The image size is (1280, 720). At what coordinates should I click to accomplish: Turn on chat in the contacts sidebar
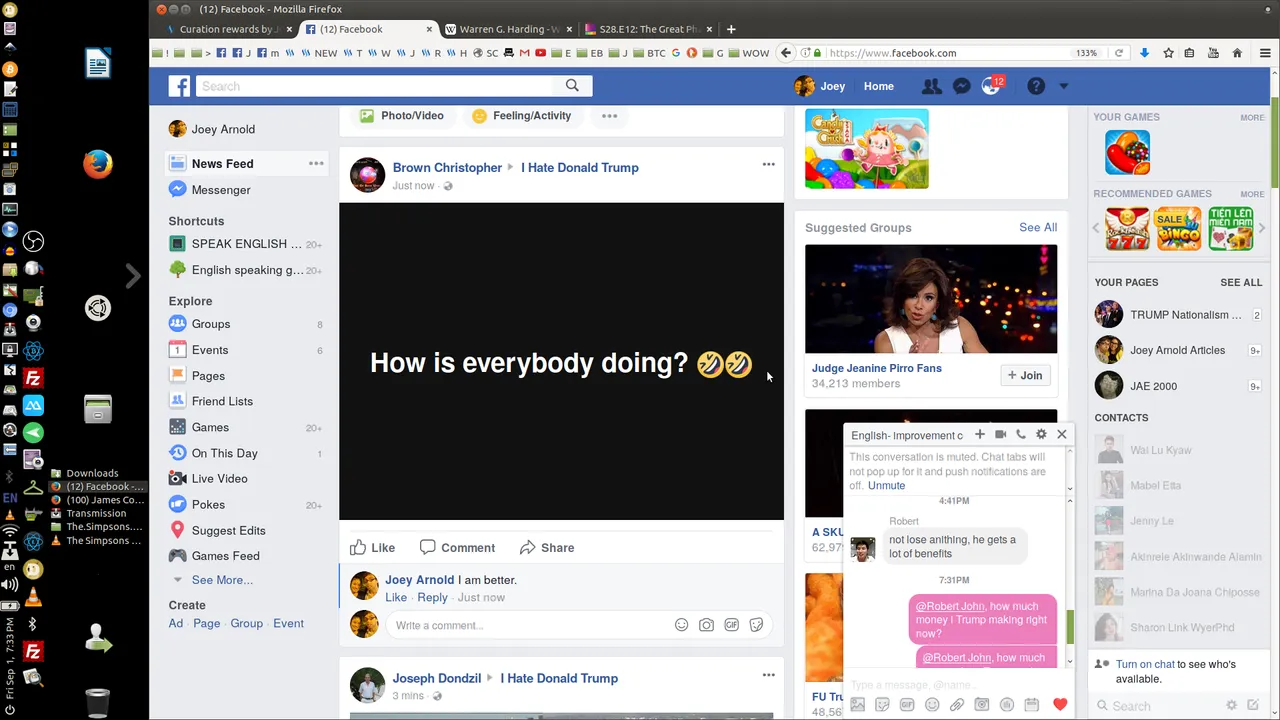point(1145,664)
